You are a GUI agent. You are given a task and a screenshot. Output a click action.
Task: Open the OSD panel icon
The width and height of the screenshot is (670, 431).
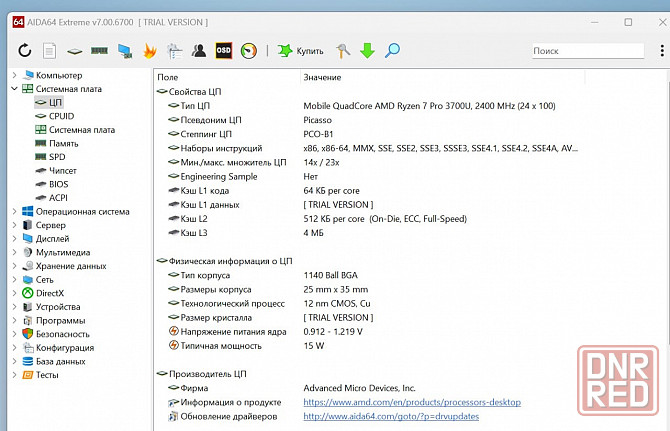coord(223,50)
